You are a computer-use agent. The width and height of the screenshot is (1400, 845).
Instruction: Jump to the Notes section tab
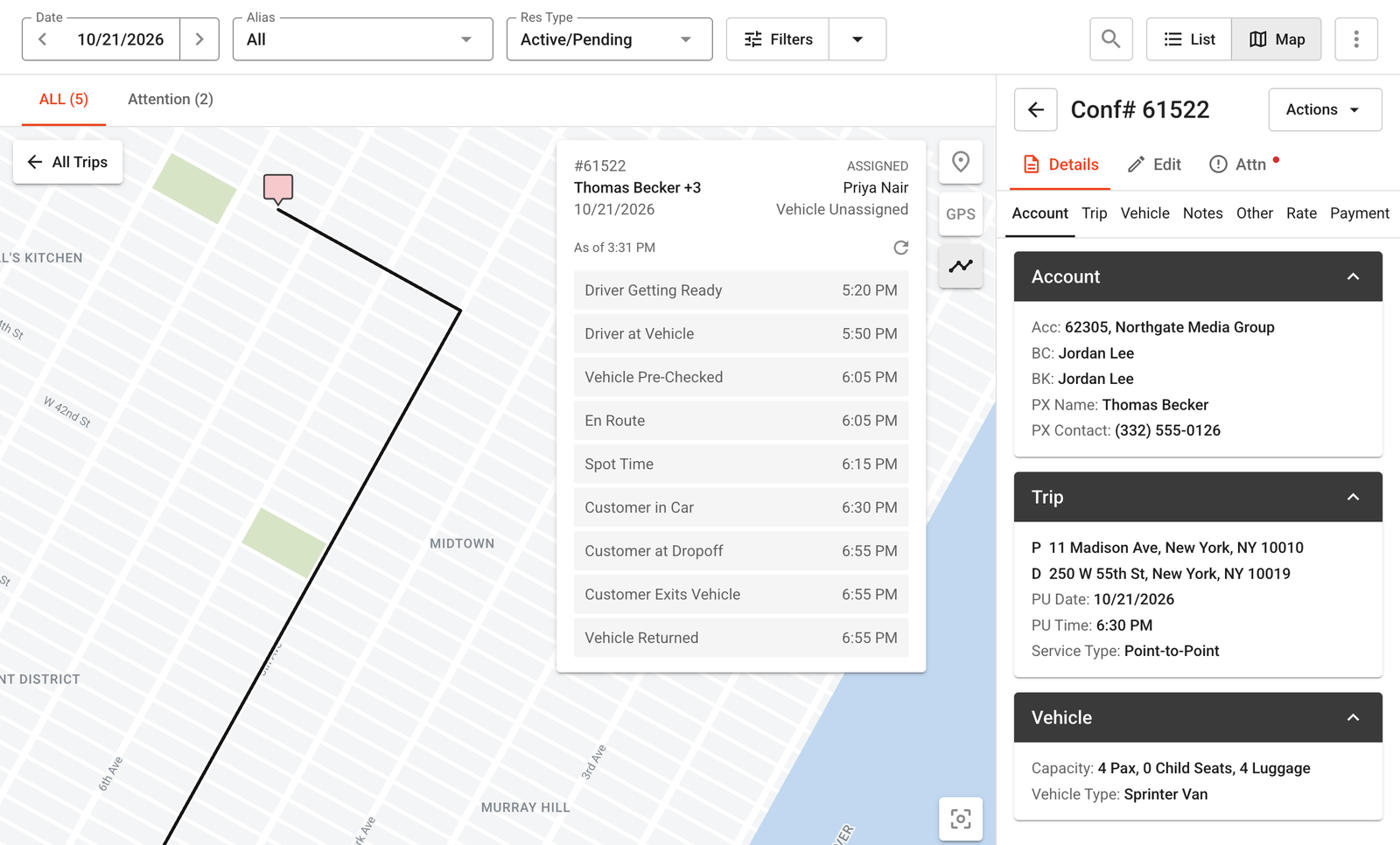pyautogui.click(x=1202, y=213)
